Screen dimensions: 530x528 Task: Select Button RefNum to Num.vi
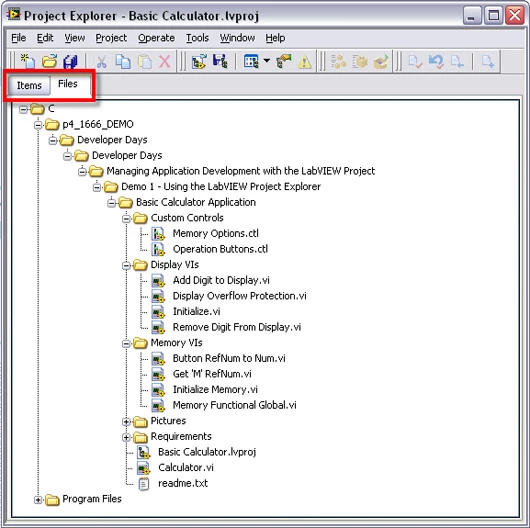click(229, 358)
